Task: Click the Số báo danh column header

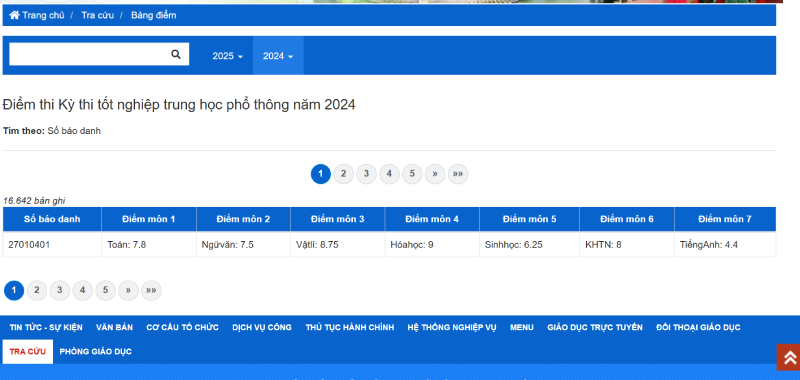Action: coord(52,219)
